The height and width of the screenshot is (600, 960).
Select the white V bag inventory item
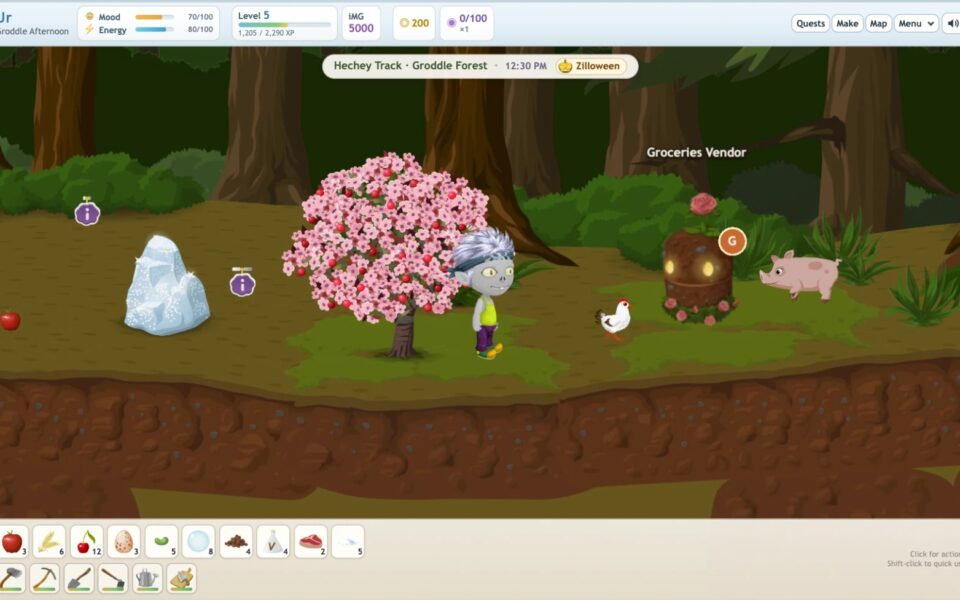pos(273,542)
